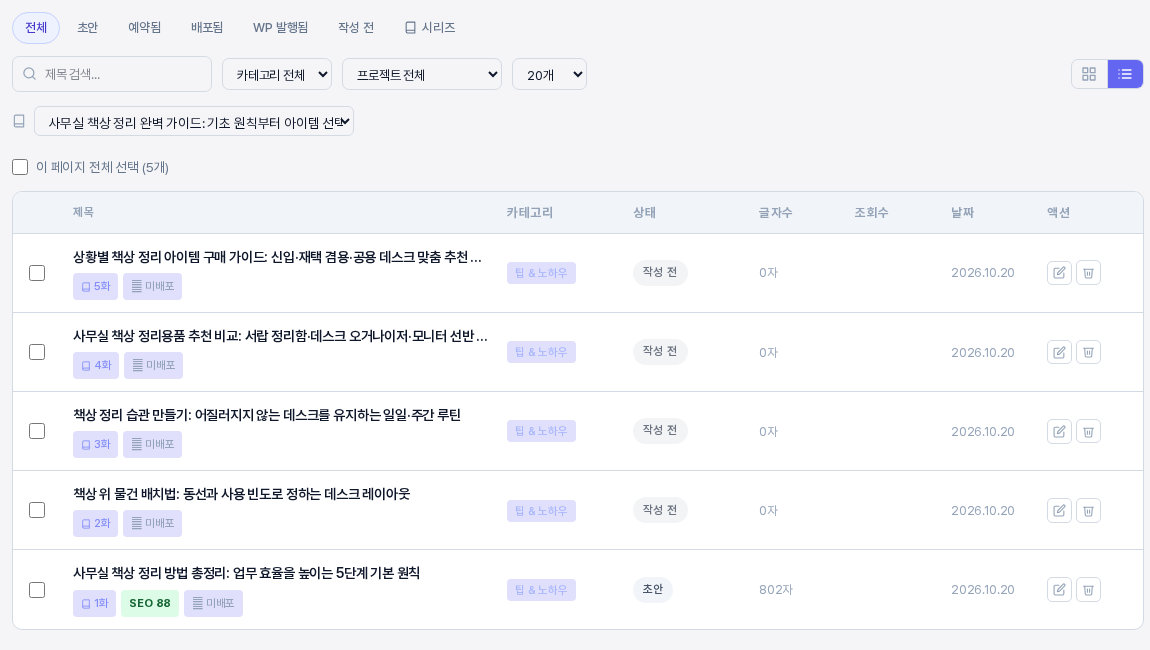Click the 3화 episode badge
This screenshot has width=1150, height=650.
coord(95,445)
